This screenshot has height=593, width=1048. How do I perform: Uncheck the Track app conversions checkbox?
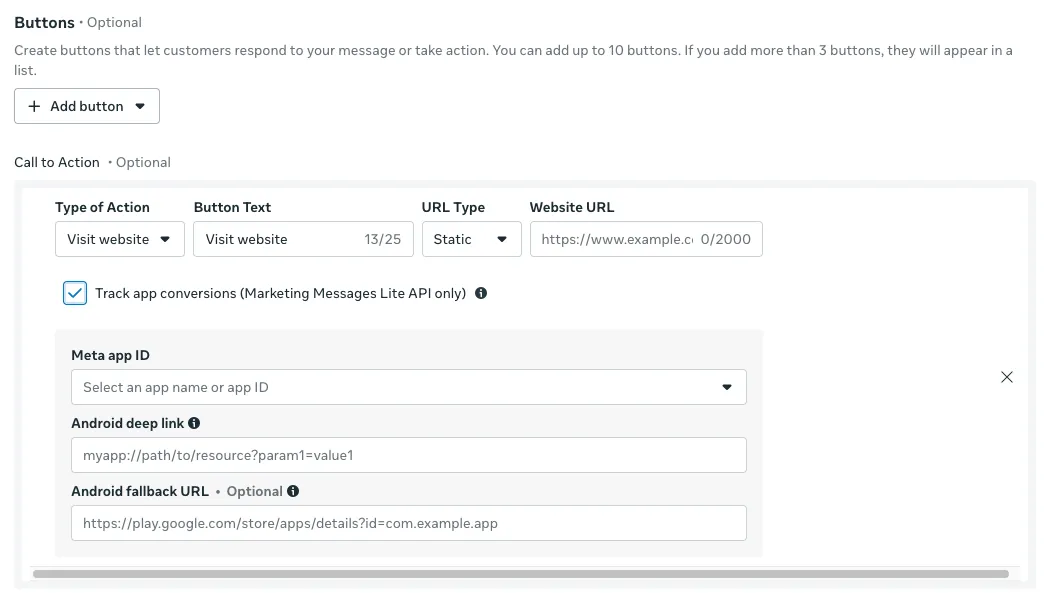[x=75, y=294]
